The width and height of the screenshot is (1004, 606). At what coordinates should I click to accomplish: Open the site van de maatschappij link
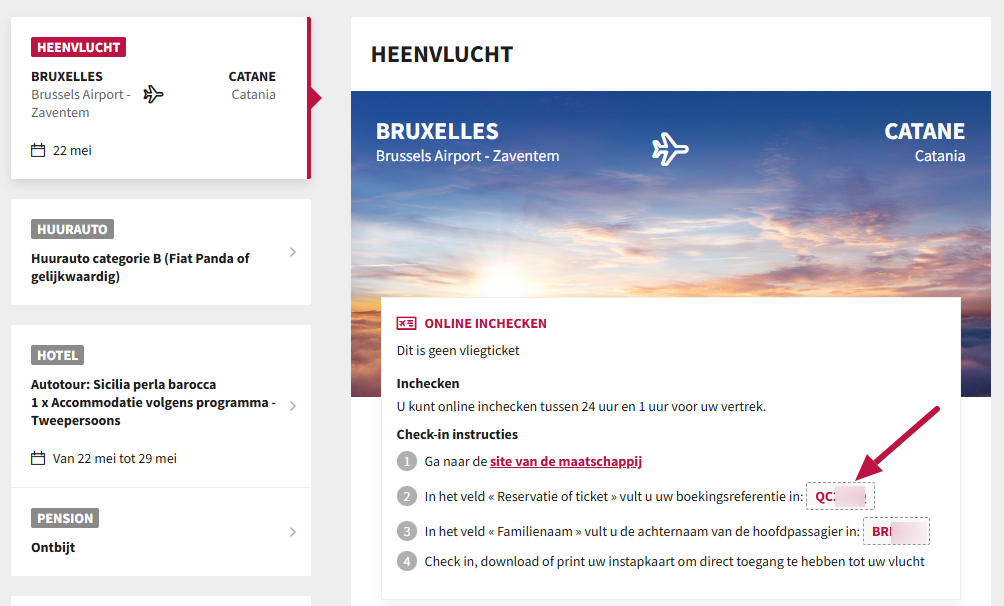click(565, 461)
